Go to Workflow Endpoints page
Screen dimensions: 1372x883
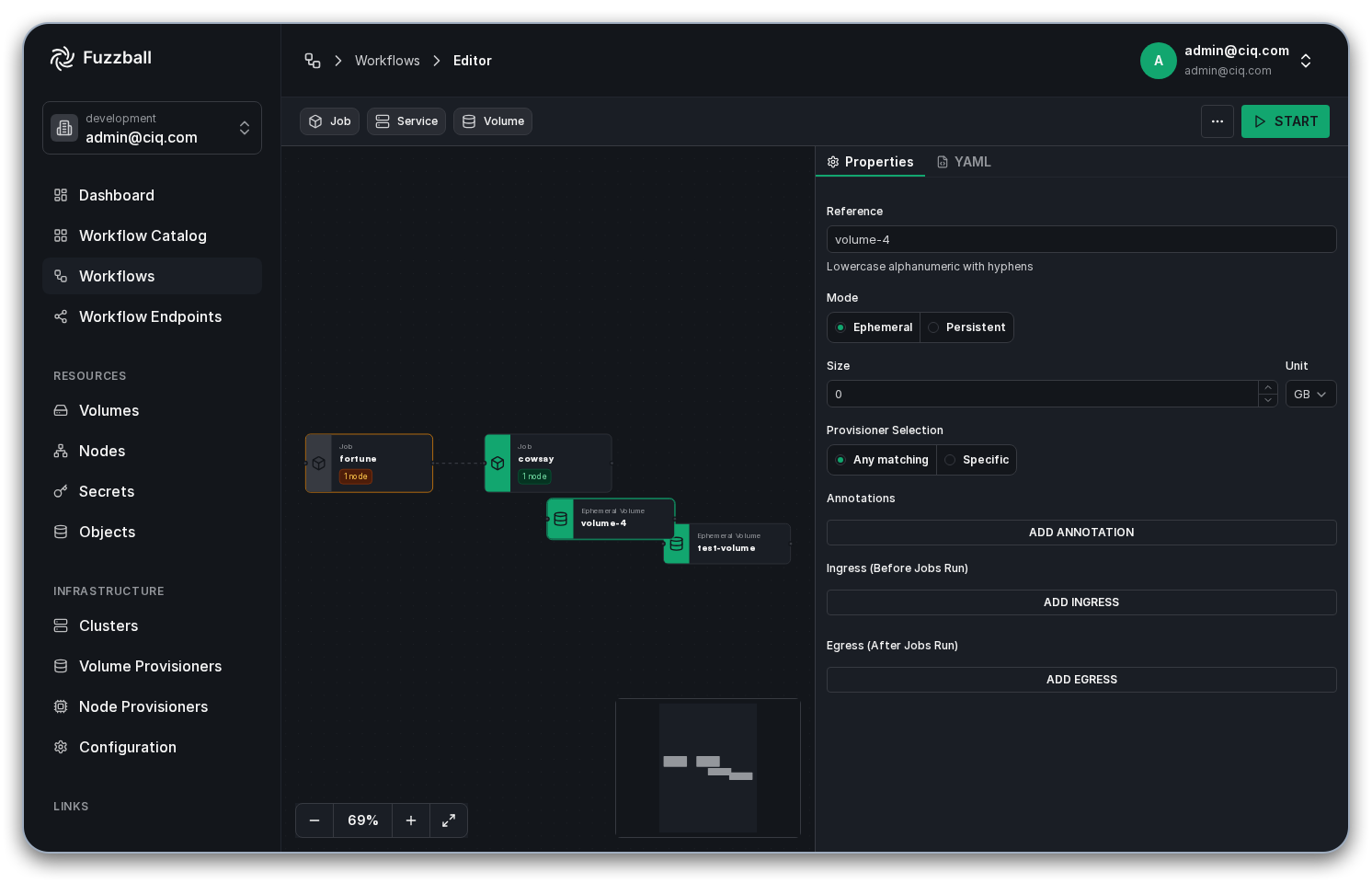pyautogui.click(x=152, y=316)
